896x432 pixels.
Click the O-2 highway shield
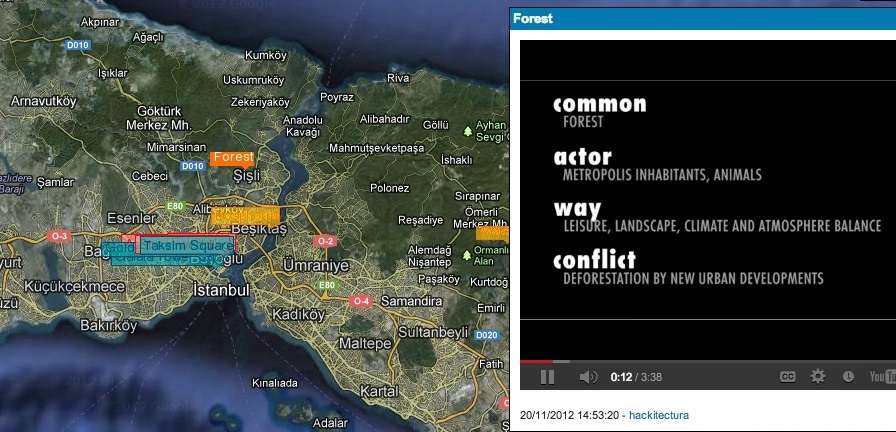pos(324,241)
